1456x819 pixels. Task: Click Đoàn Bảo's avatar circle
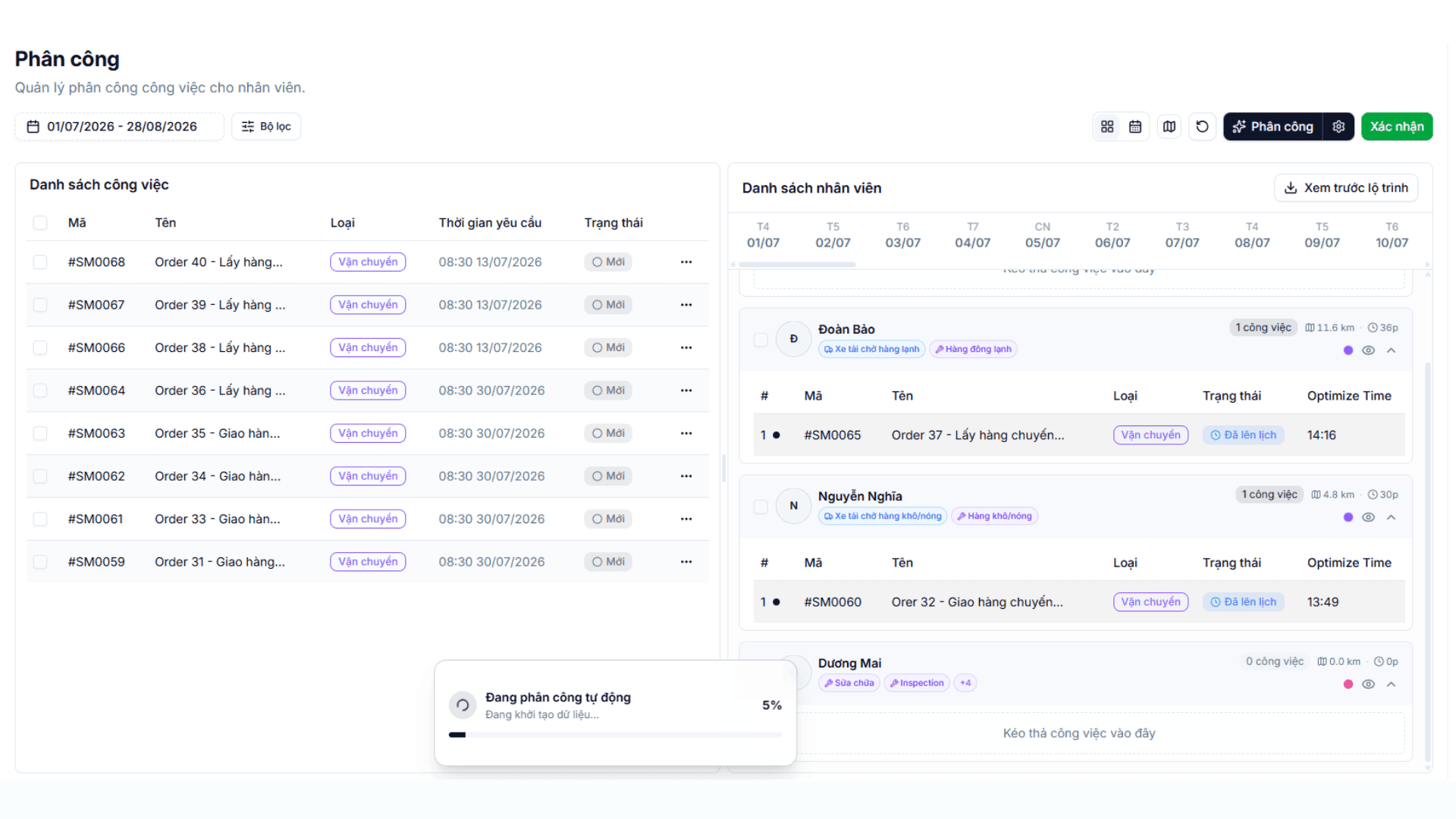[794, 339]
